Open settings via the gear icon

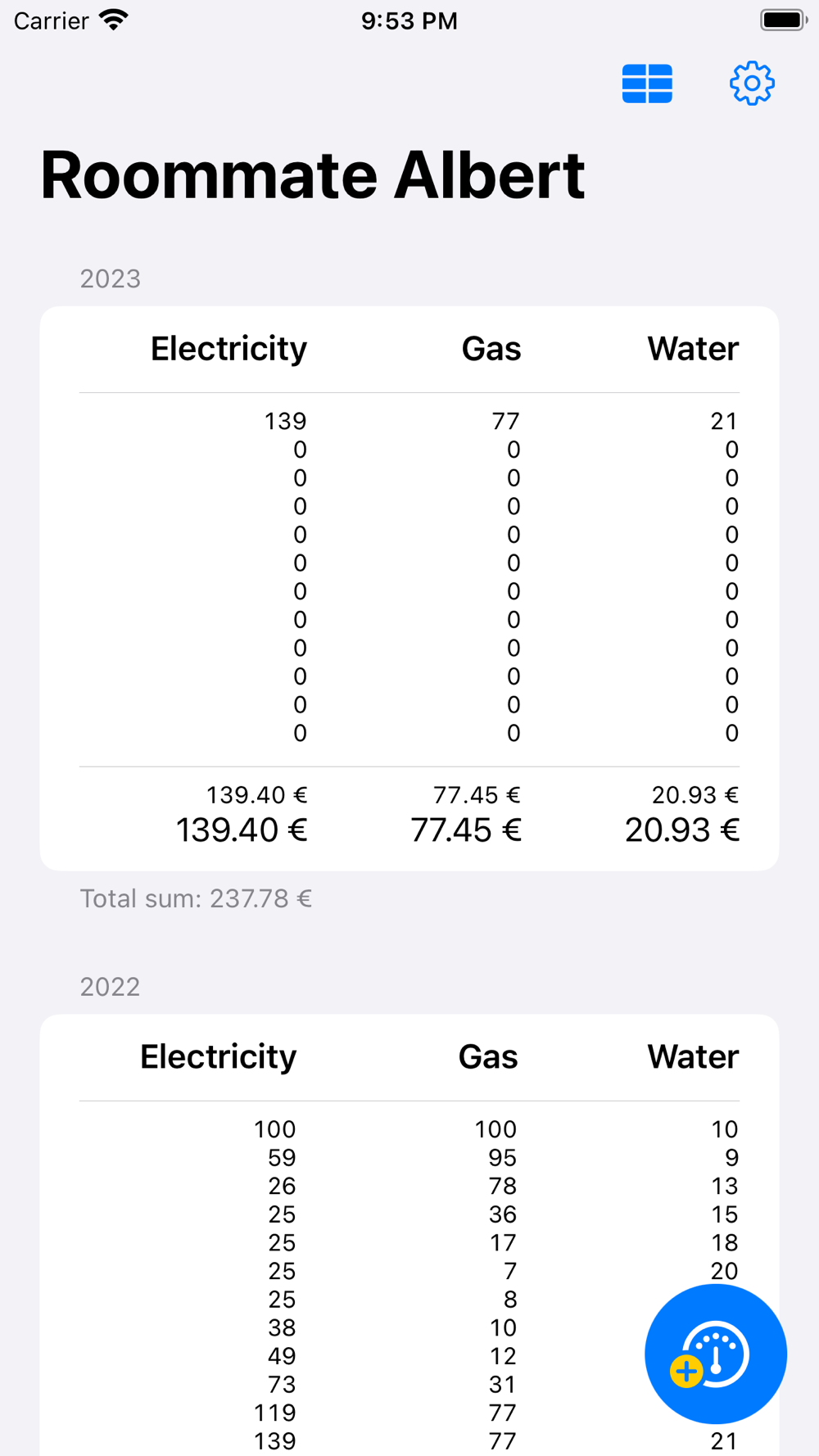pyautogui.click(x=752, y=84)
